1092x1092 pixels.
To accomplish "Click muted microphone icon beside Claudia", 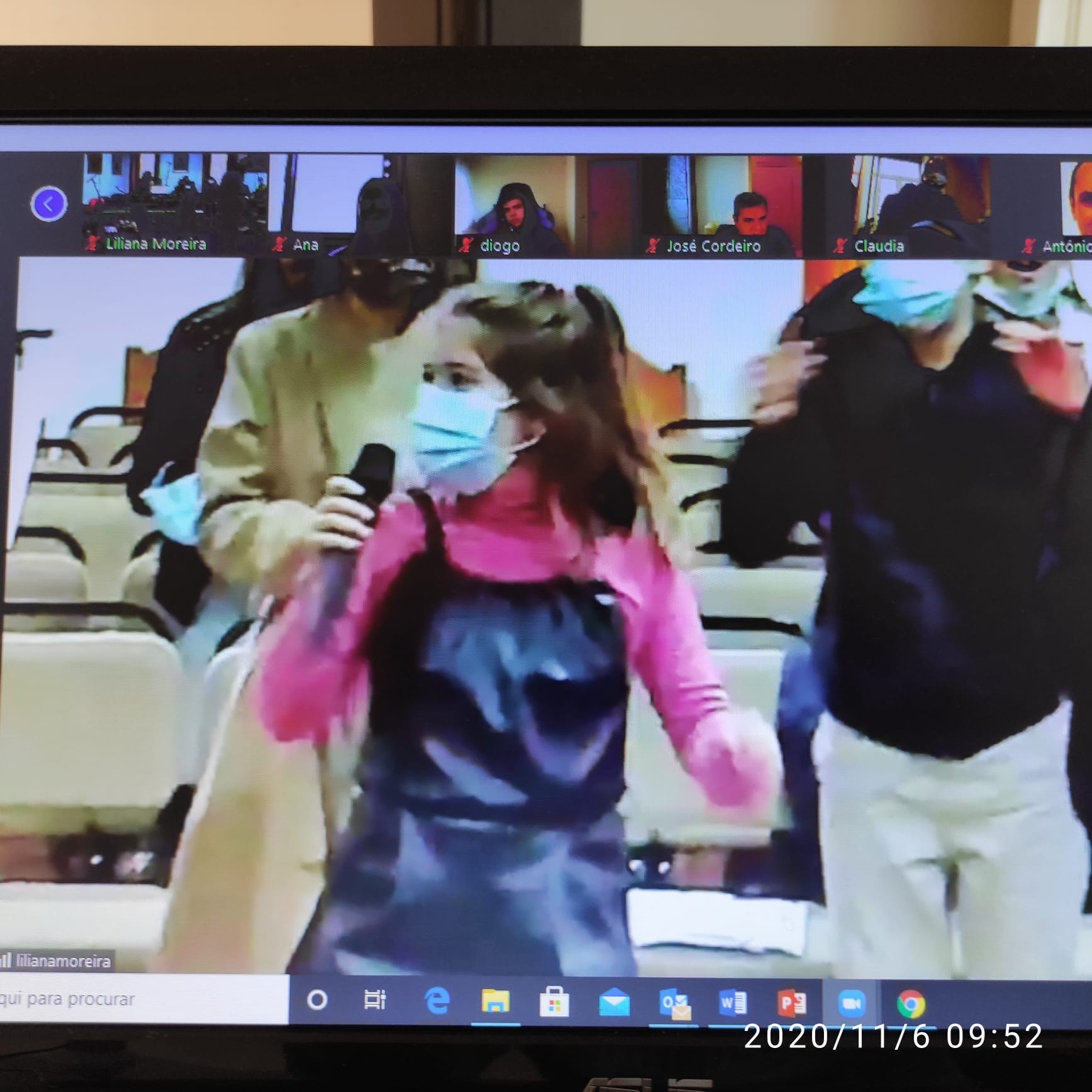I will [840, 245].
